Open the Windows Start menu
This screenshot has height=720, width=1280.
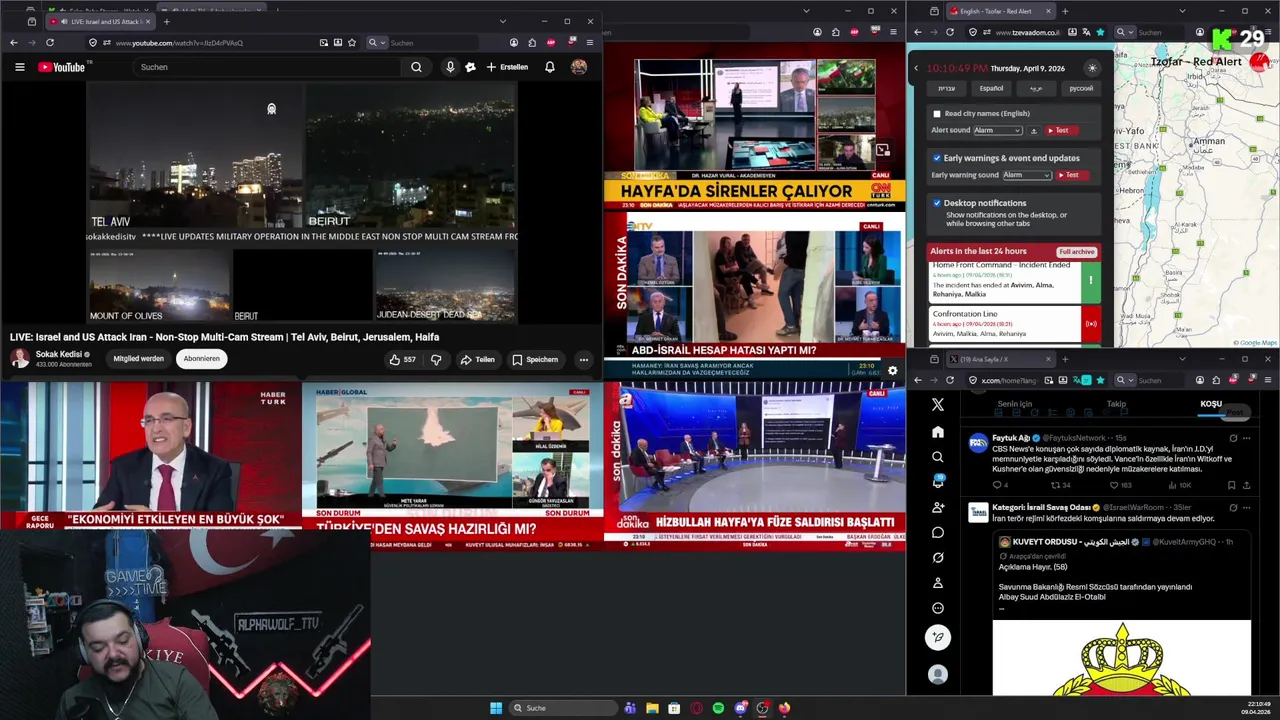tap(496, 708)
